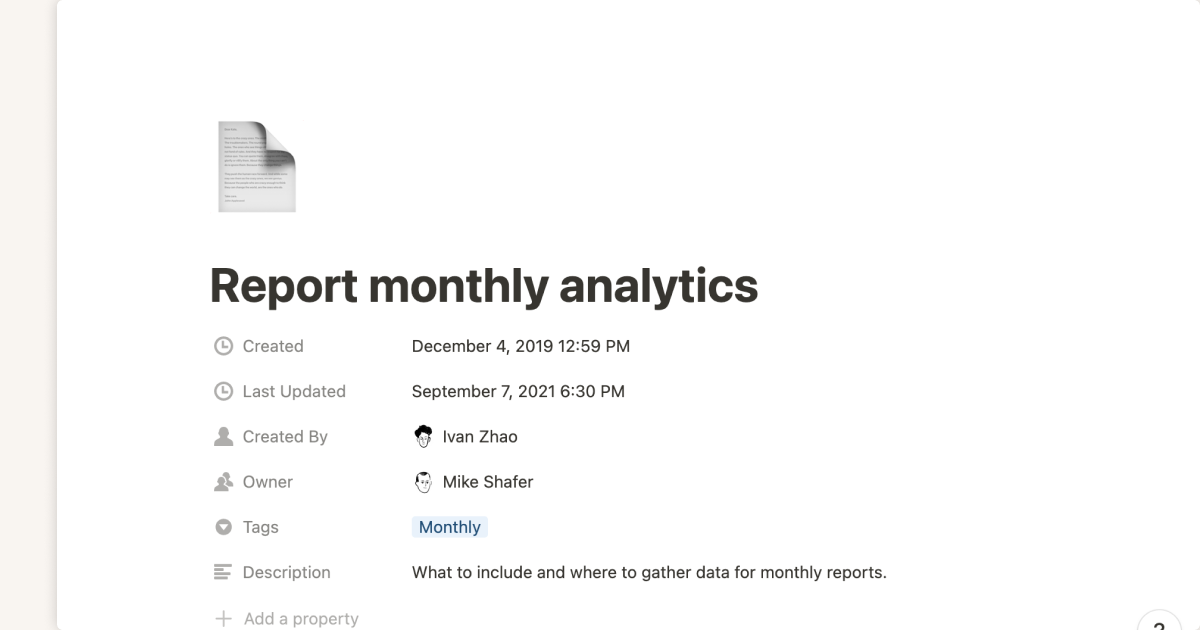Click the page's document emoji icon
Image resolution: width=1200 pixels, height=630 pixels.
(257, 167)
